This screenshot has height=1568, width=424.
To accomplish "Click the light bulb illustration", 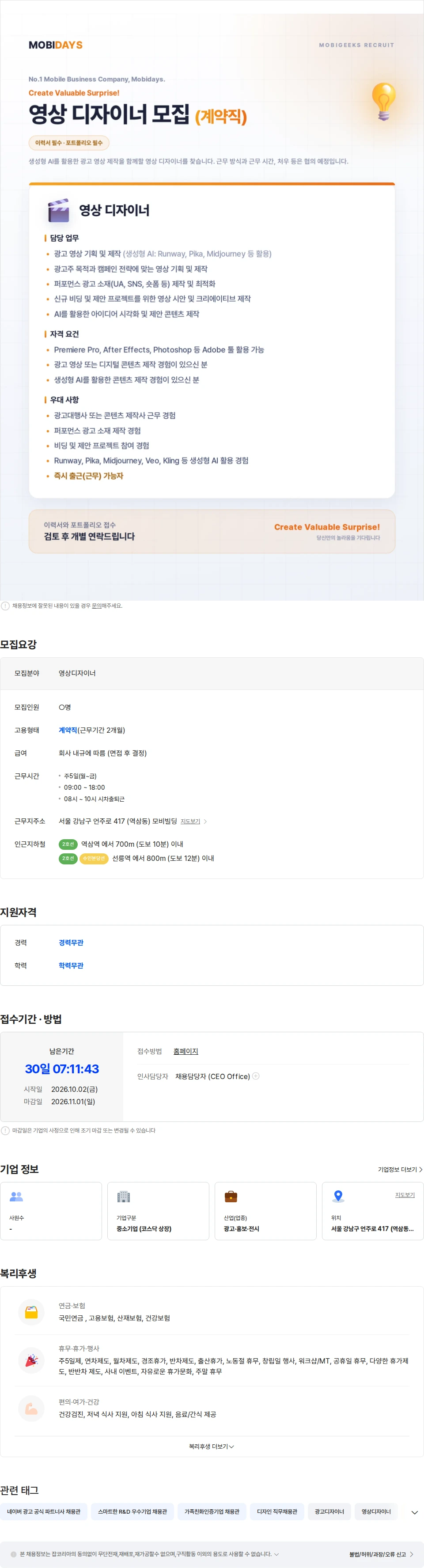I will tap(383, 101).
